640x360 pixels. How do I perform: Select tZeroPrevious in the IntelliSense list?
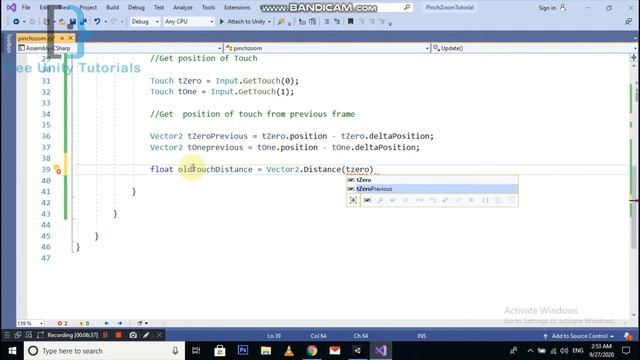coord(432,189)
